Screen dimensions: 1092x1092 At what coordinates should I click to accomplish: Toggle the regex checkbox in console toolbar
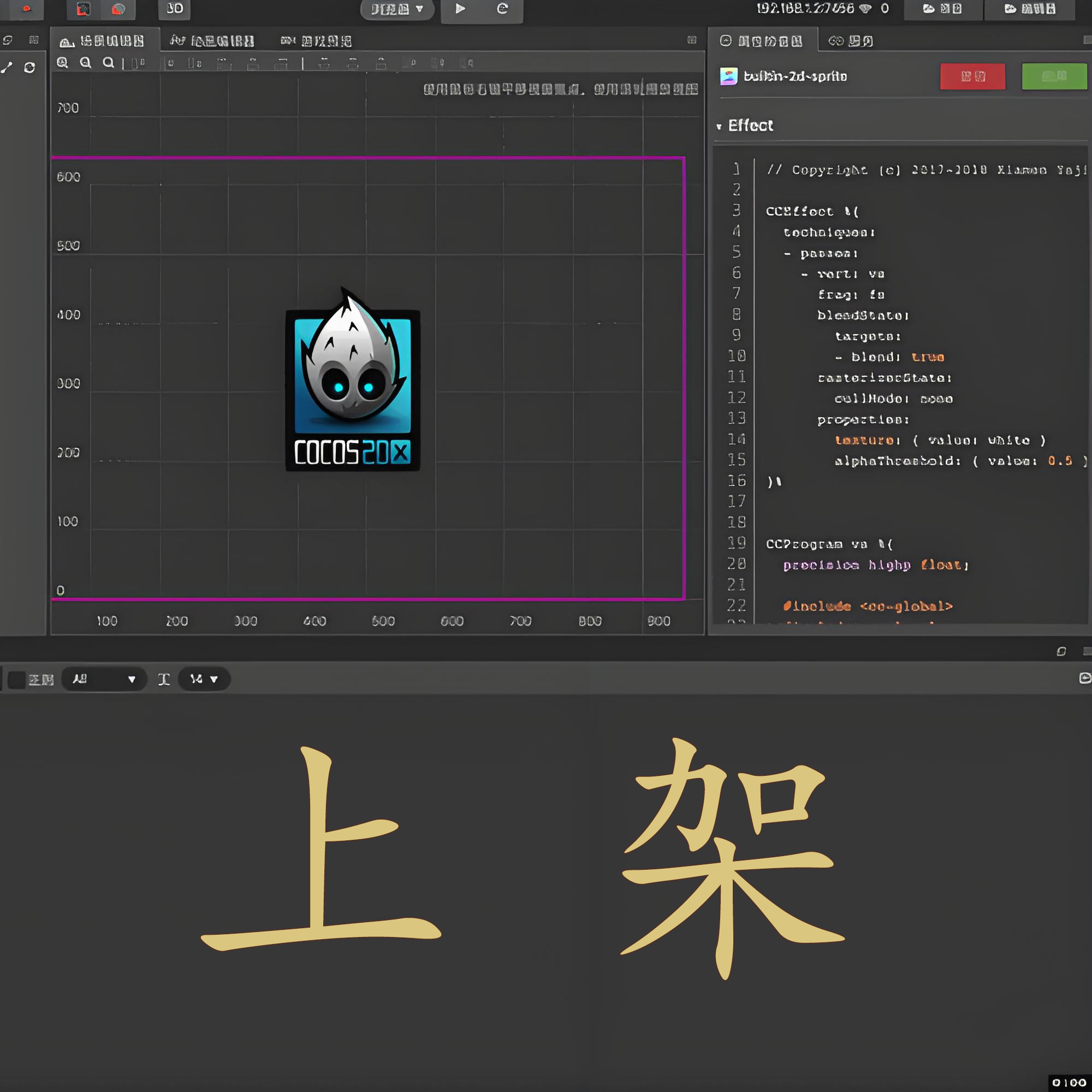click(x=16, y=679)
